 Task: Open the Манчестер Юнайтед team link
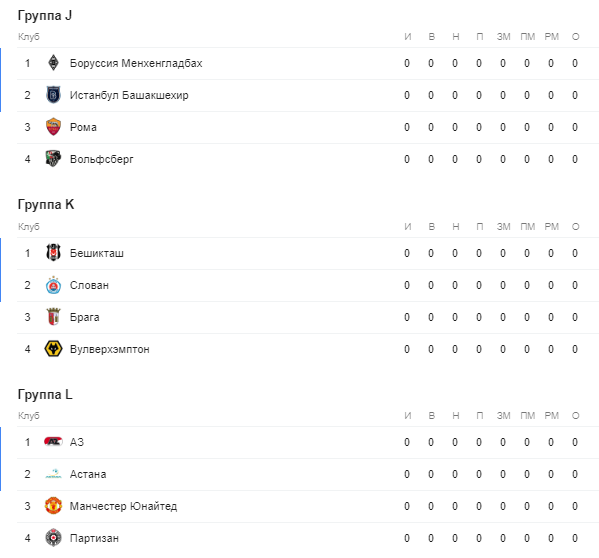123,506
